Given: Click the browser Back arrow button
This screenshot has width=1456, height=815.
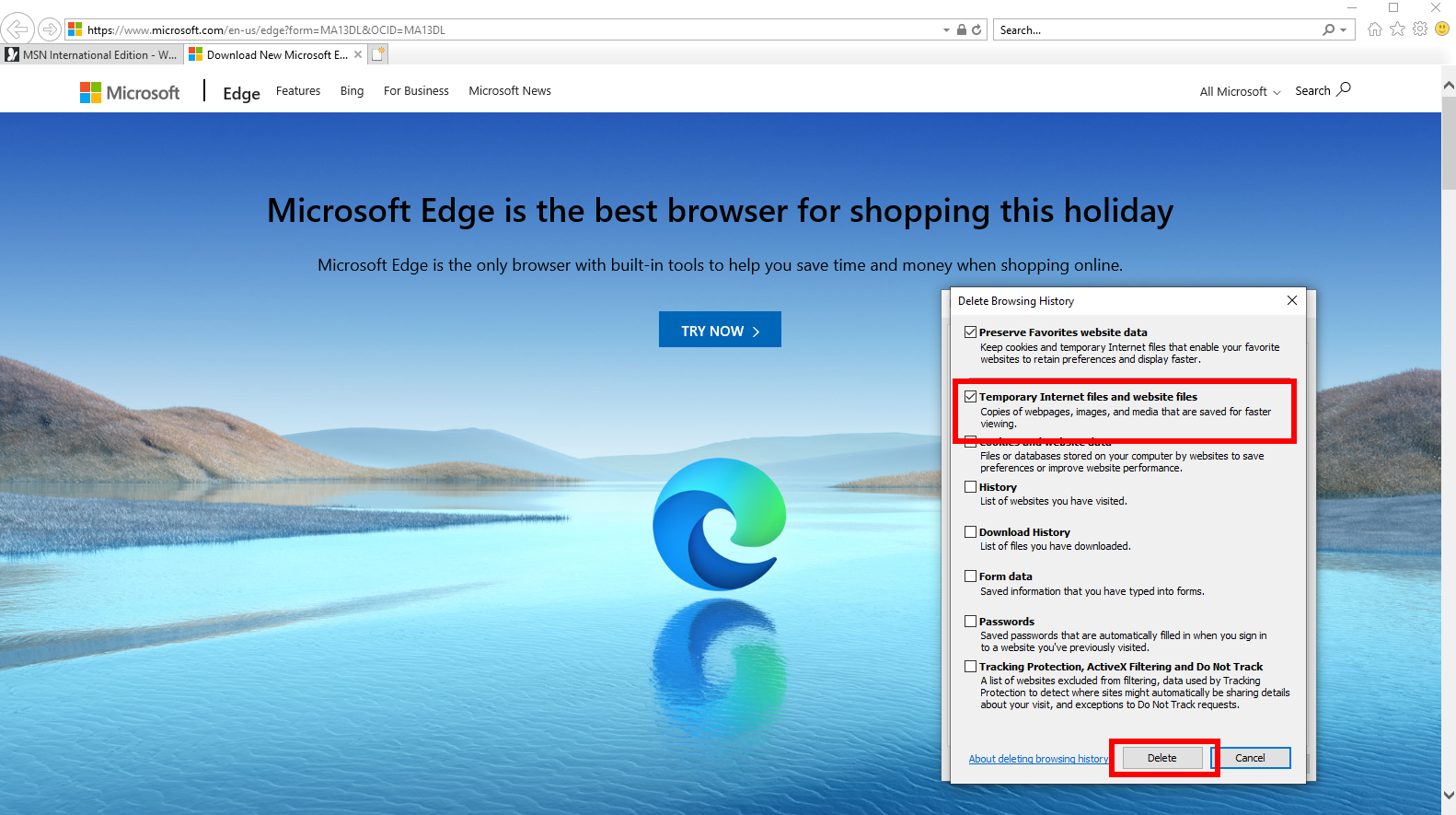Looking at the screenshot, I should tap(17, 29).
